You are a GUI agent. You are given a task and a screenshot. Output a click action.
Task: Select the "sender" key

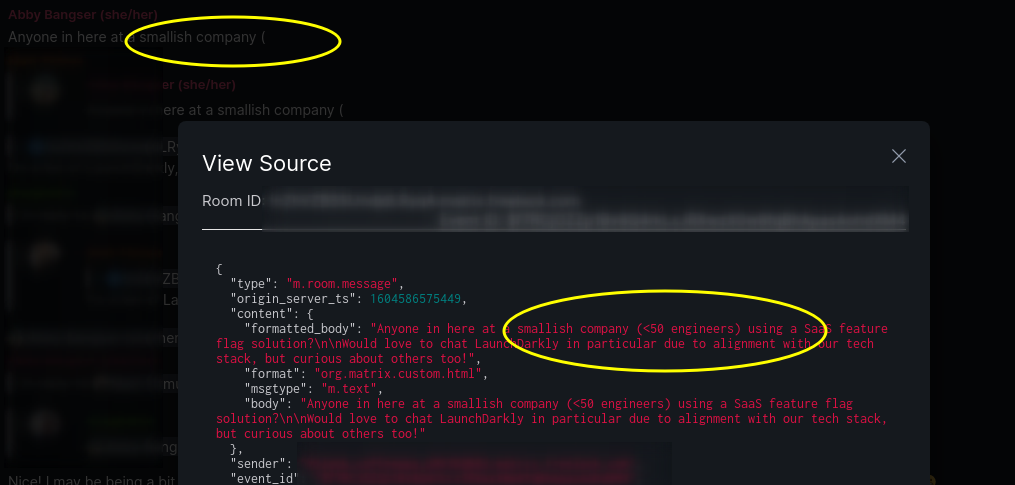(258, 464)
